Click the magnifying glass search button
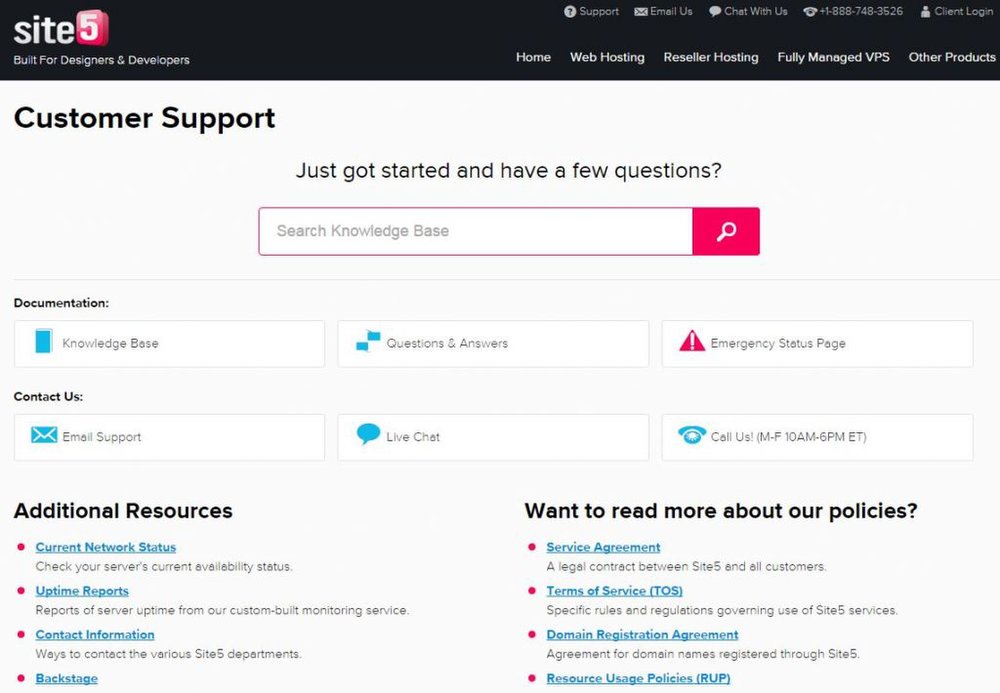1000x693 pixels. [x=726, y=231]
